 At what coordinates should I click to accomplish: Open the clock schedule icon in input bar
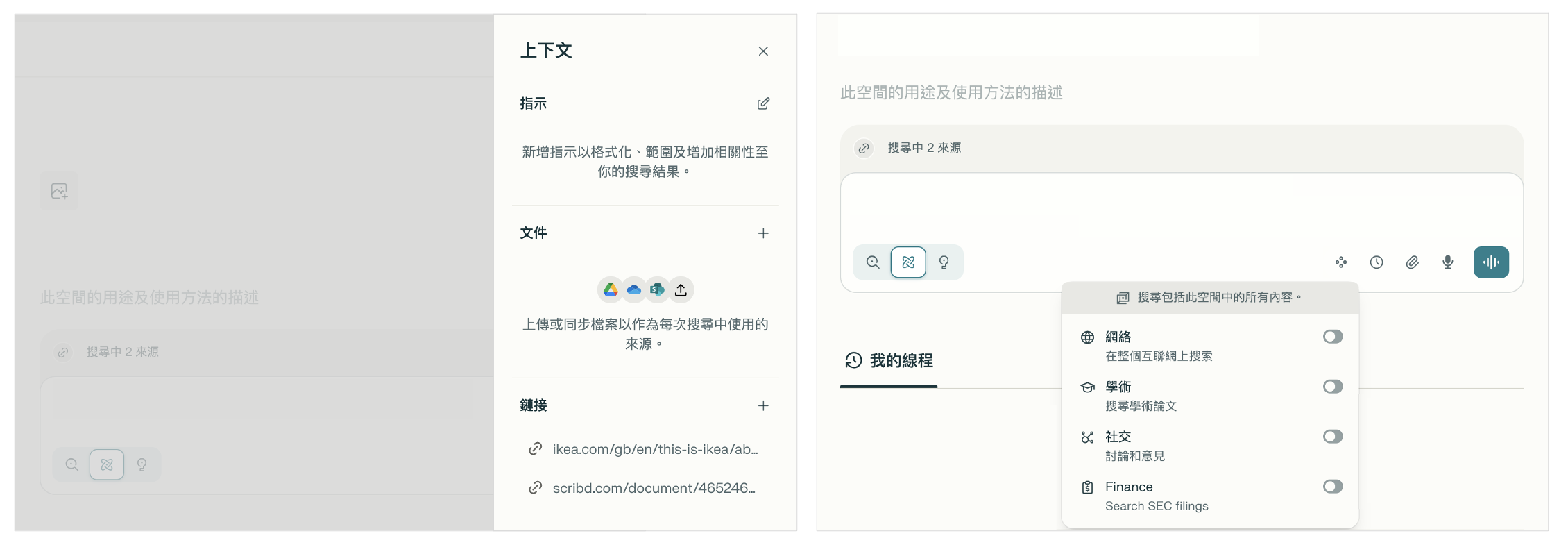[1377, 262]
